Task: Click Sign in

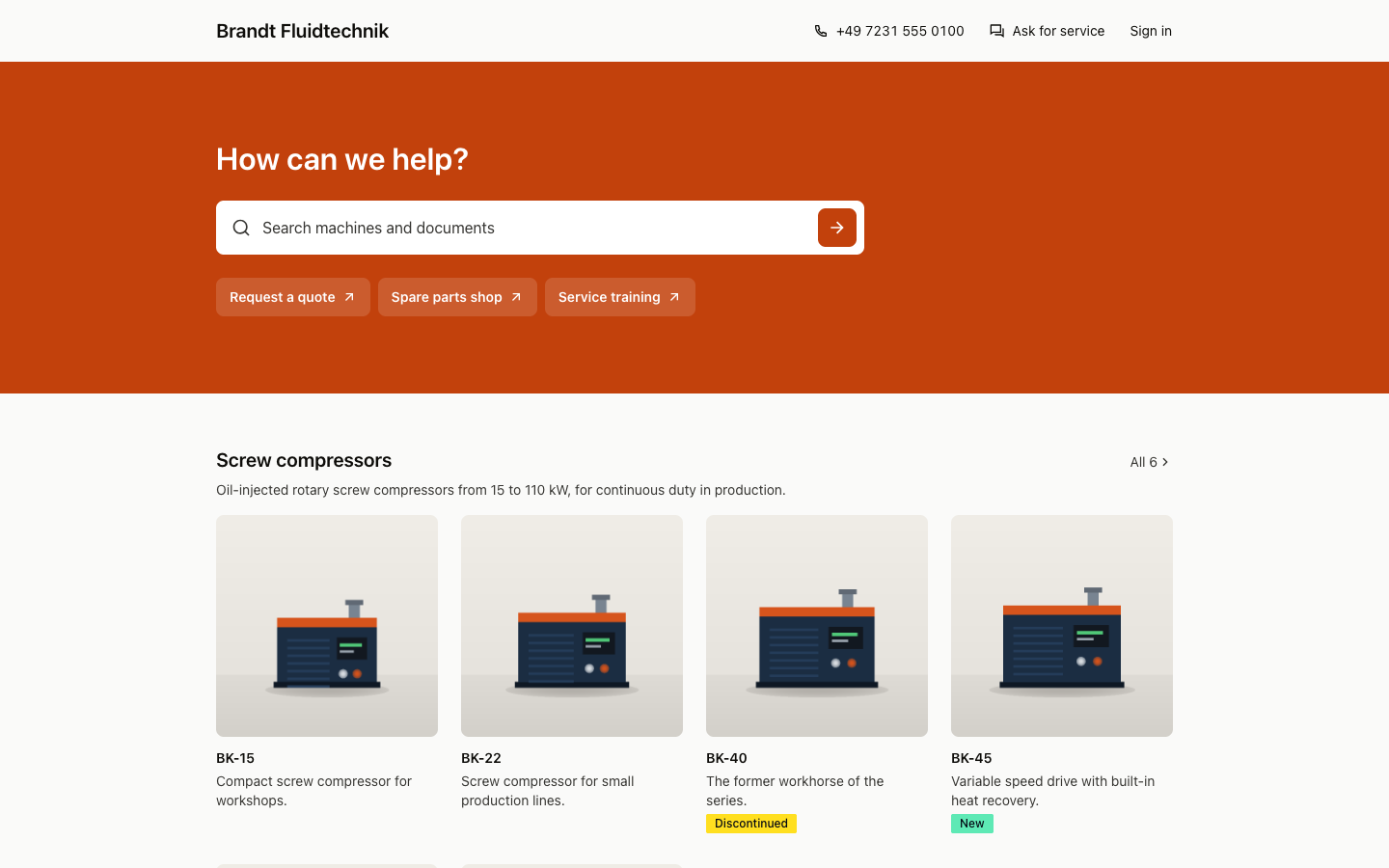Action: click(x=1151, y=31)
